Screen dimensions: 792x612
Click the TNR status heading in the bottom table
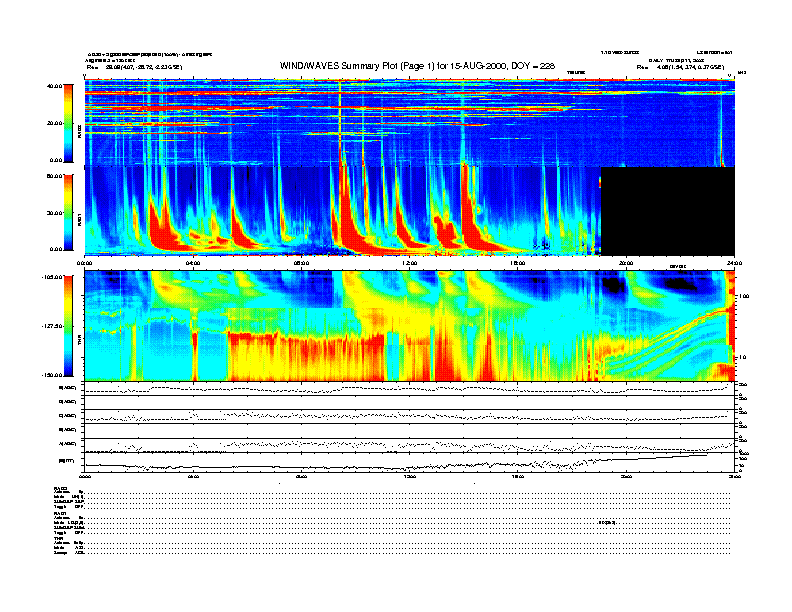point(58,538)
